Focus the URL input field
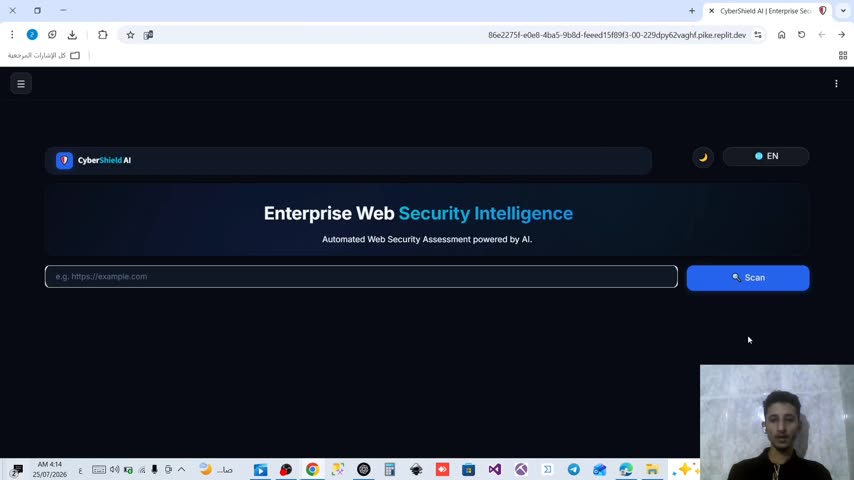 coord(361,277)
